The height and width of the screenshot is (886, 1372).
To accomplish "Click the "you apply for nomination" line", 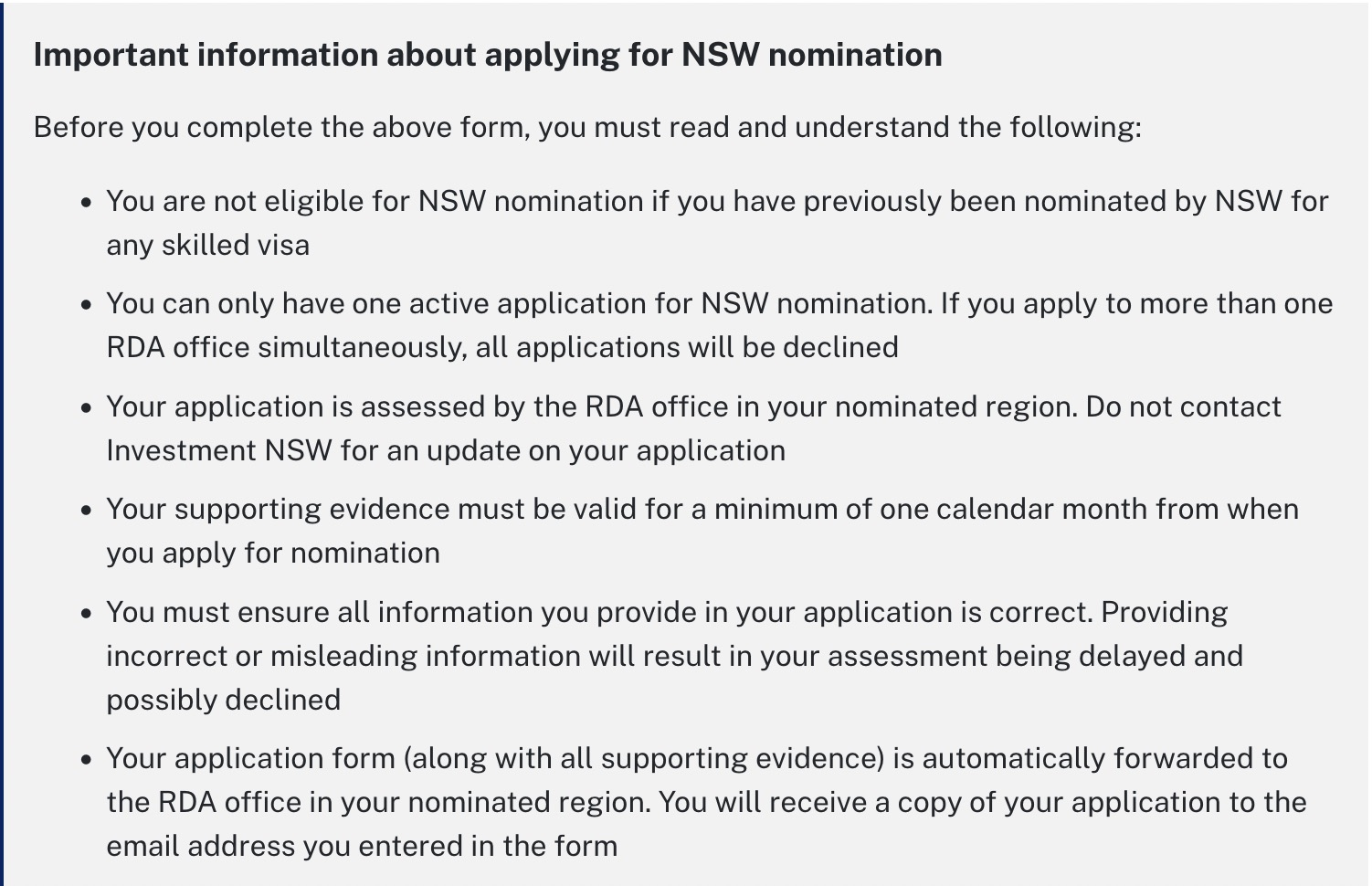I will (273, 553).
